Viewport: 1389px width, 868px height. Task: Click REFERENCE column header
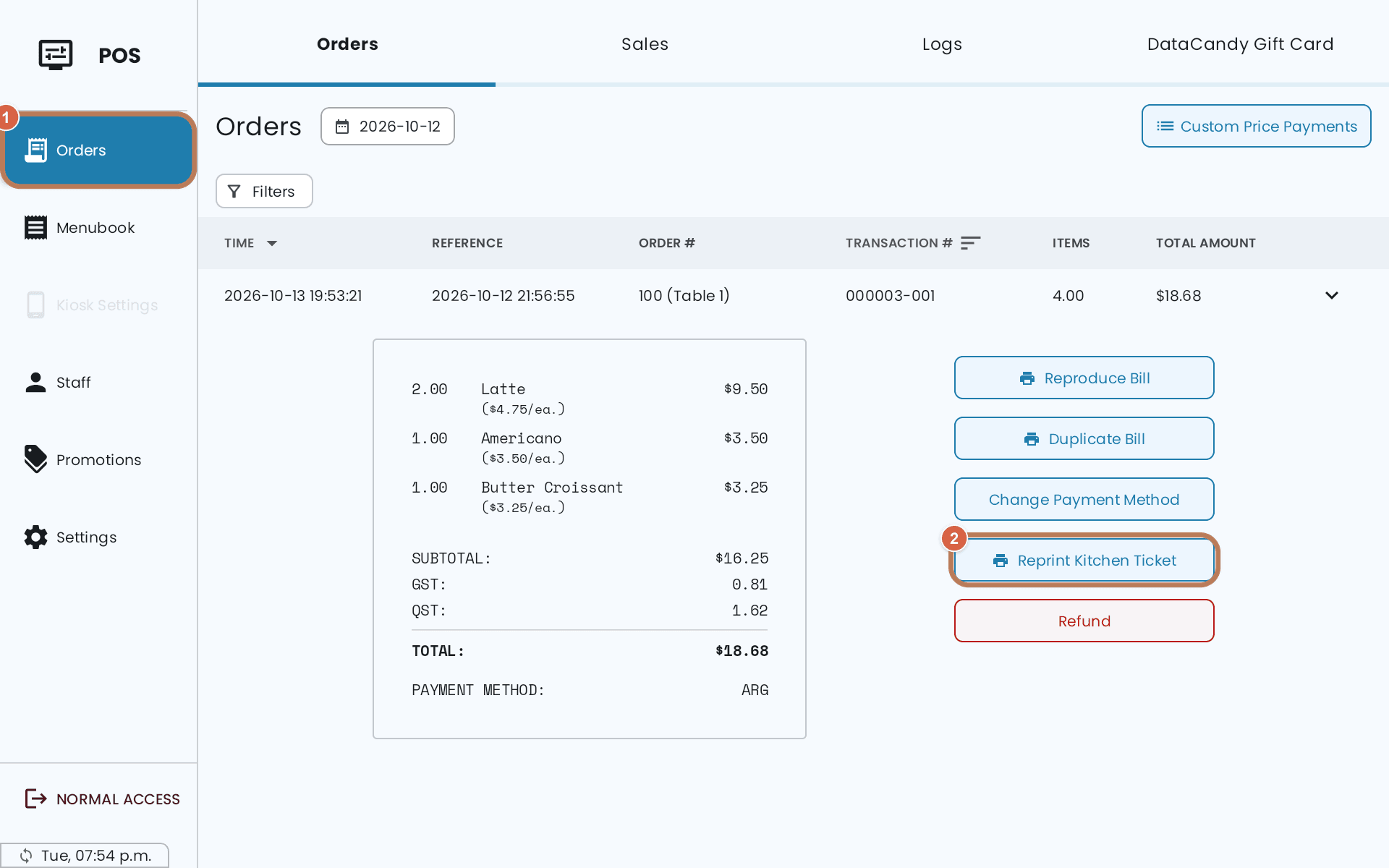[x=467, y=243]
